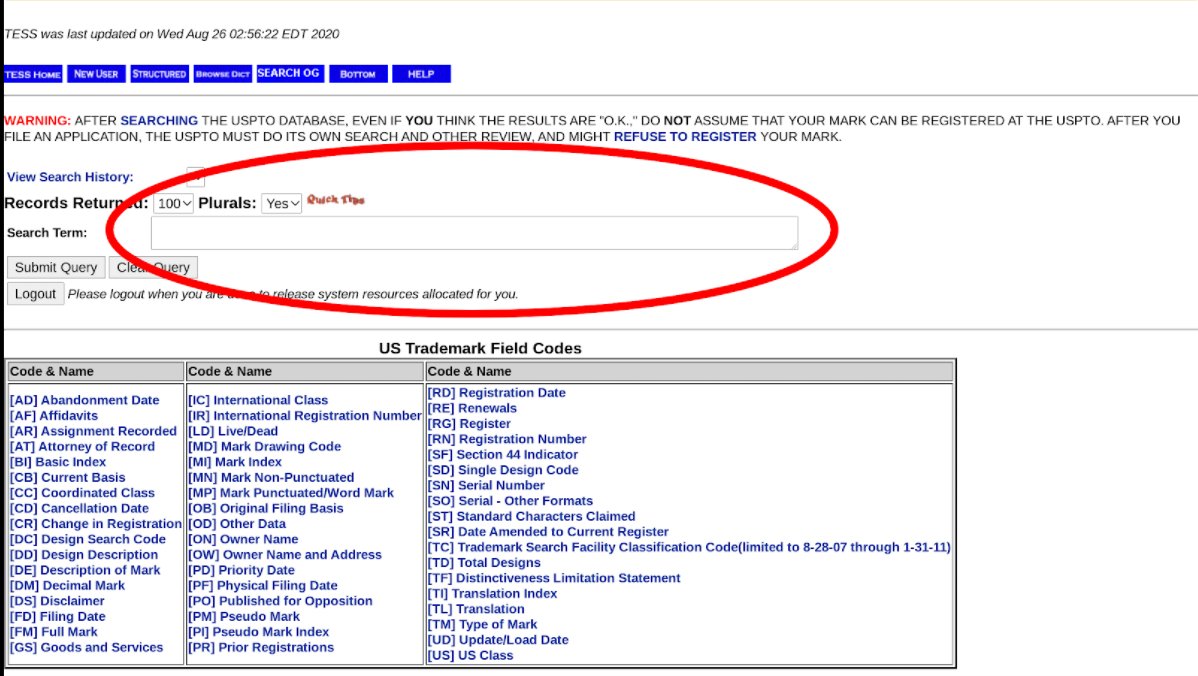This screenshot has height=676, width=1198.
Task: Open [DD] Design Description link
Action: [83, 555]
